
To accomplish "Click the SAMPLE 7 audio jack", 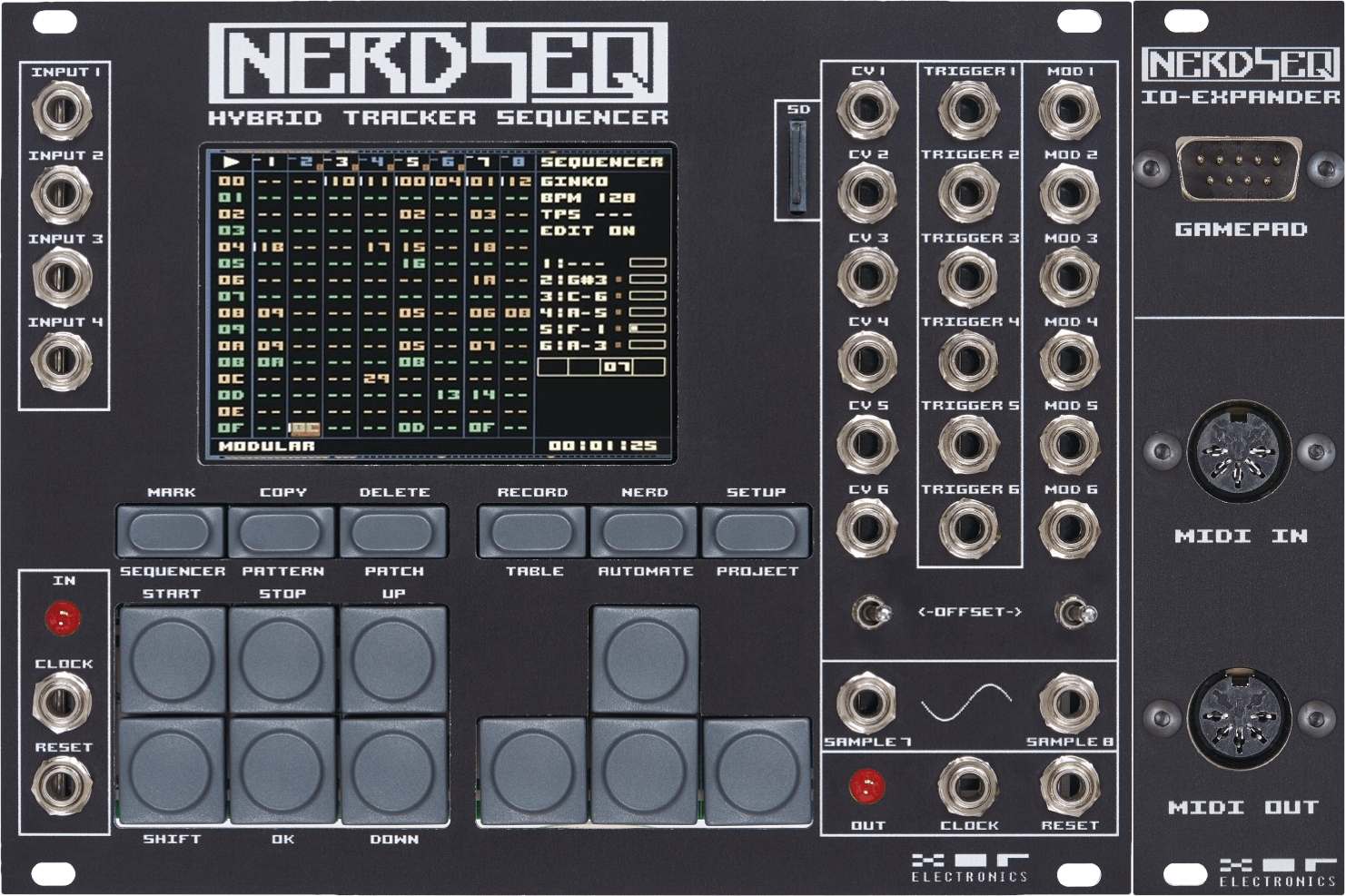I will click(x=866, y=702).
